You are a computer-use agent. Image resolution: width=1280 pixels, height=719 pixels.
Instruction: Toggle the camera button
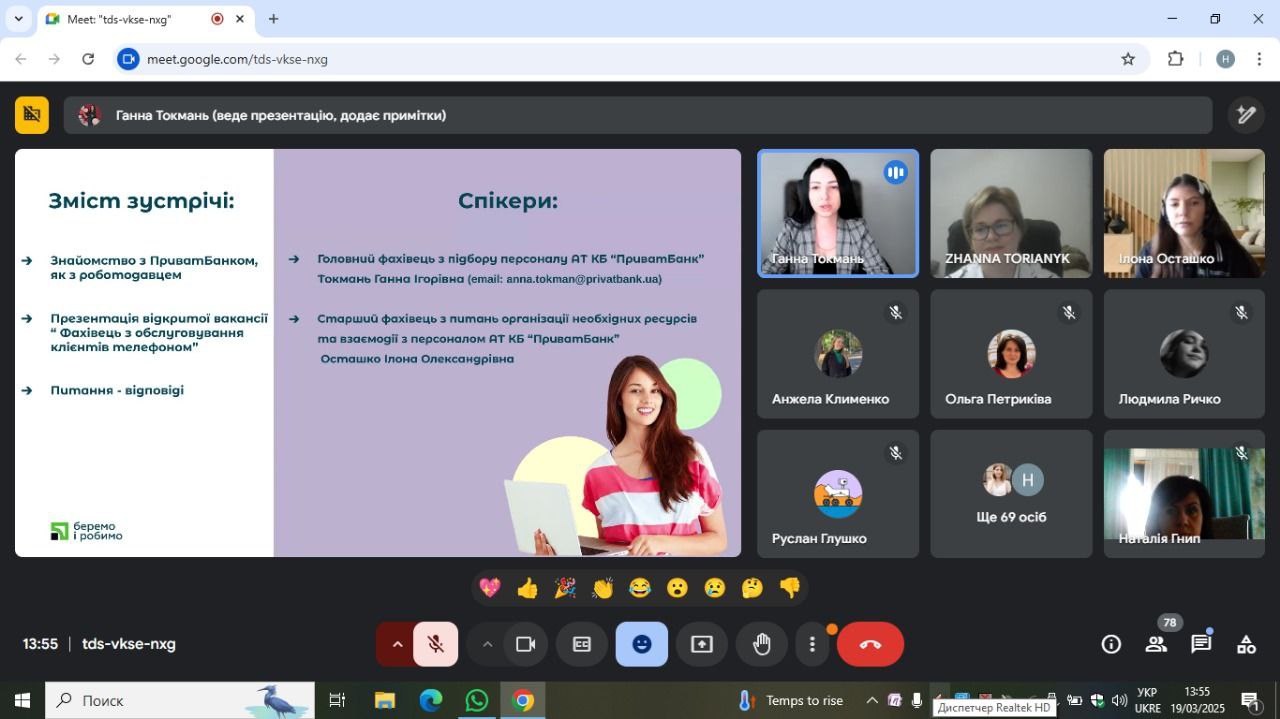pos(526,645)
